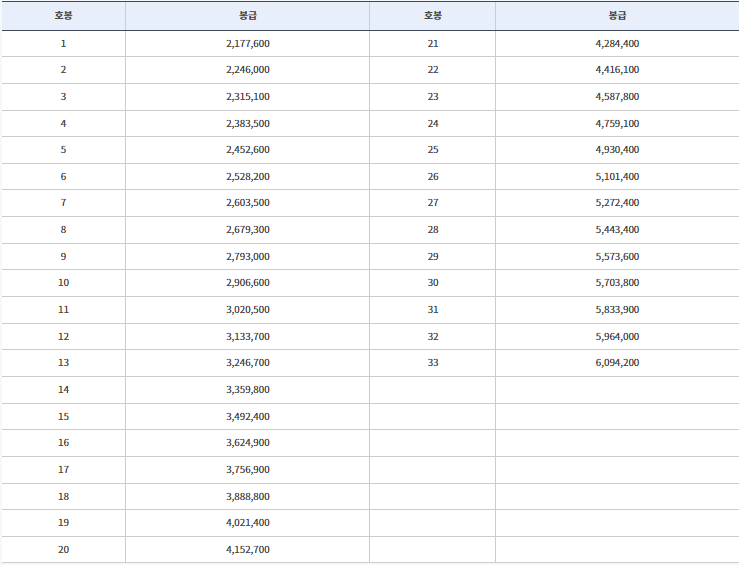Select step number 5 cell
739x565 pixels.
coord(64,150)
